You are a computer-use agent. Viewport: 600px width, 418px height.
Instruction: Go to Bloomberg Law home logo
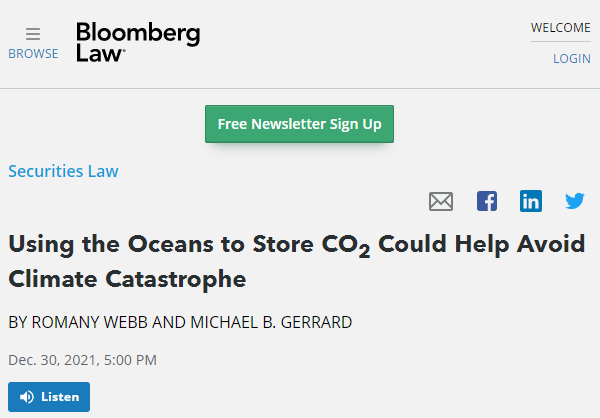[138, 43]
